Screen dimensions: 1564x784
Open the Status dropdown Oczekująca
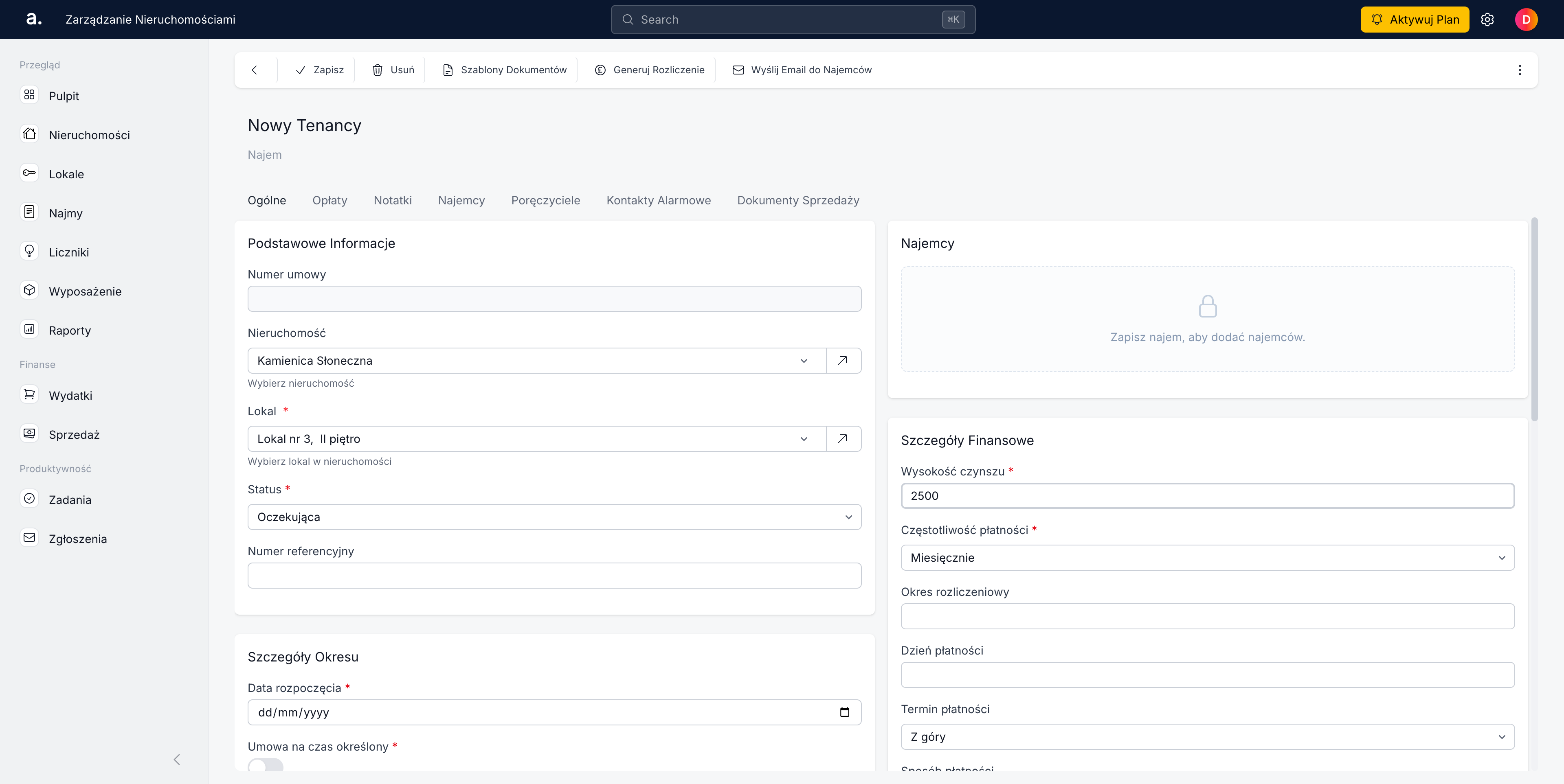click(x=554, y=517)
